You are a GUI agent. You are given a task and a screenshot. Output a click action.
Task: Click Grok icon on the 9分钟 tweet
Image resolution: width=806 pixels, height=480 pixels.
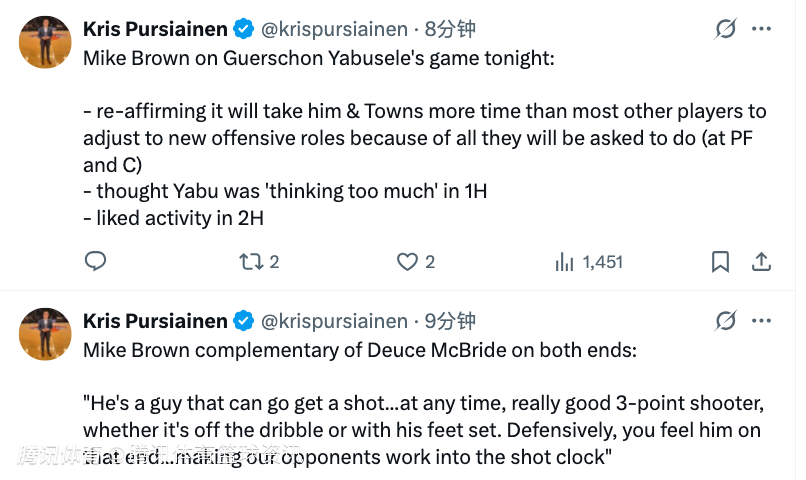pyautogui.click(x=726, y=321)
